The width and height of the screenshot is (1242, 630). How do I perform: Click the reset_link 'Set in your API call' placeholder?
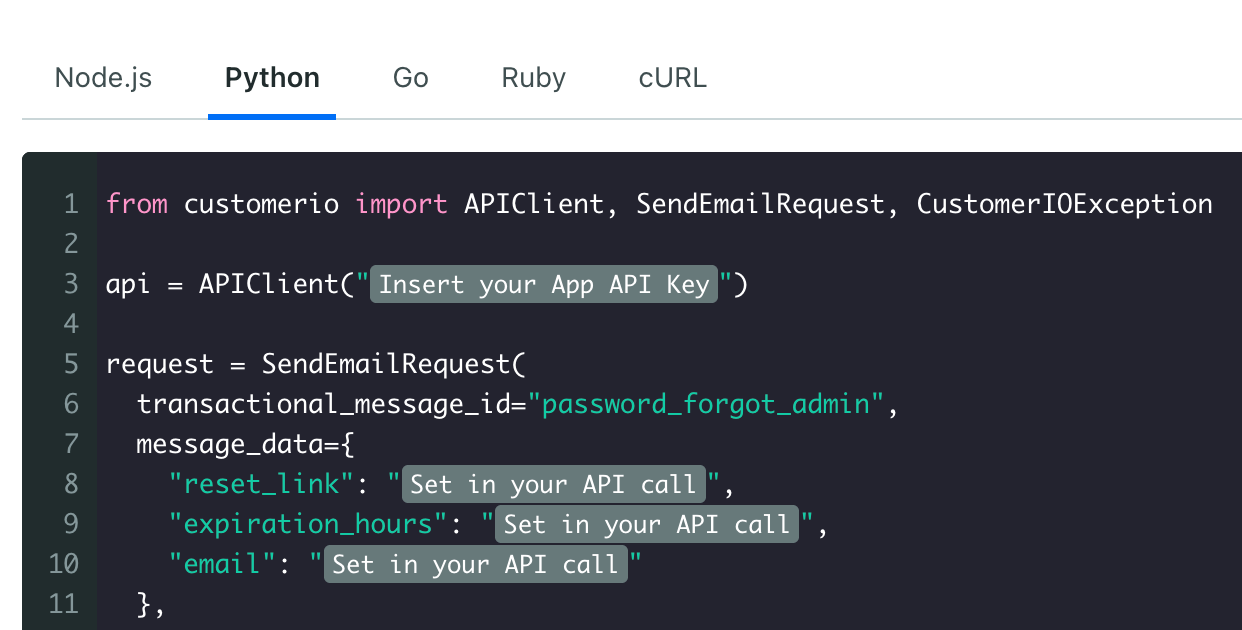[x=553, y=485]
